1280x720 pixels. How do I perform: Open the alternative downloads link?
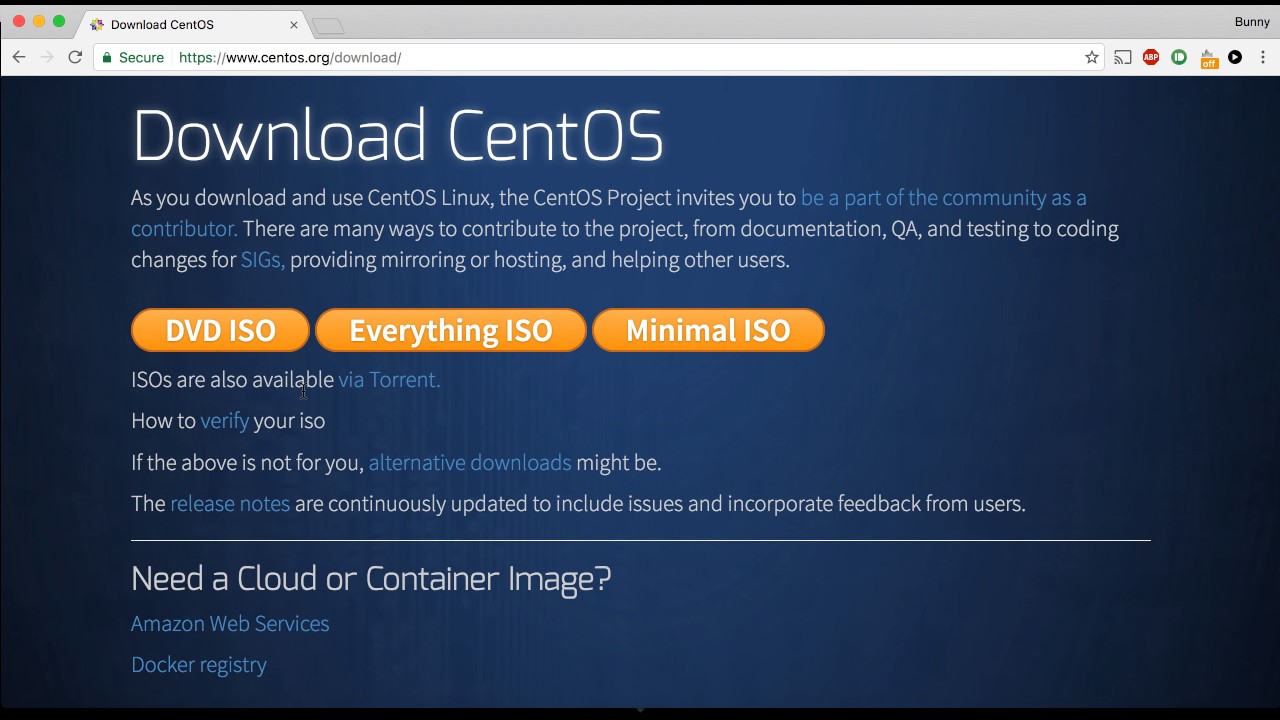click(x=470, y=462)
